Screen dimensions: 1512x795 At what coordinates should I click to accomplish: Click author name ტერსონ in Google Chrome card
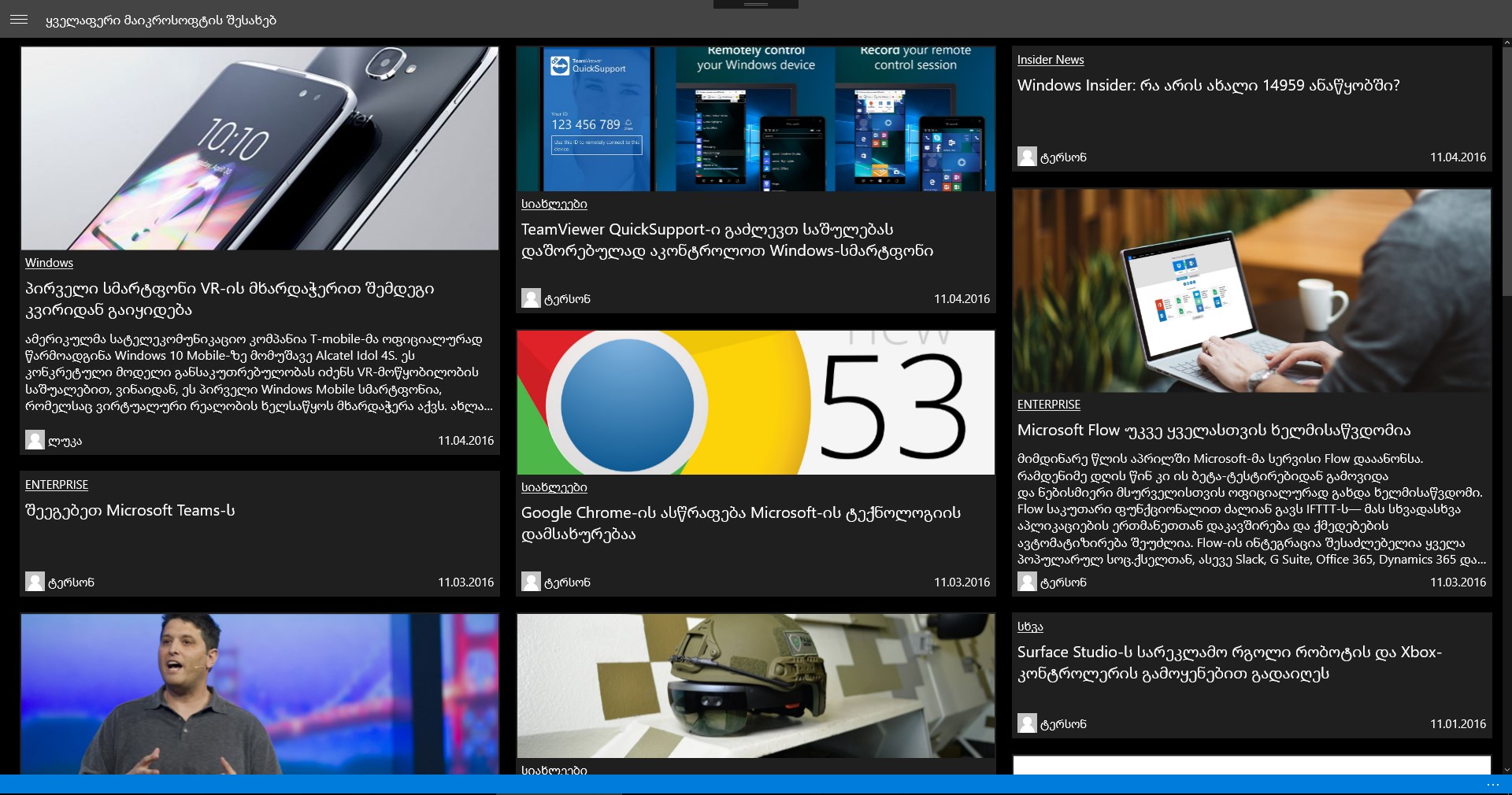tap(567, 582)
